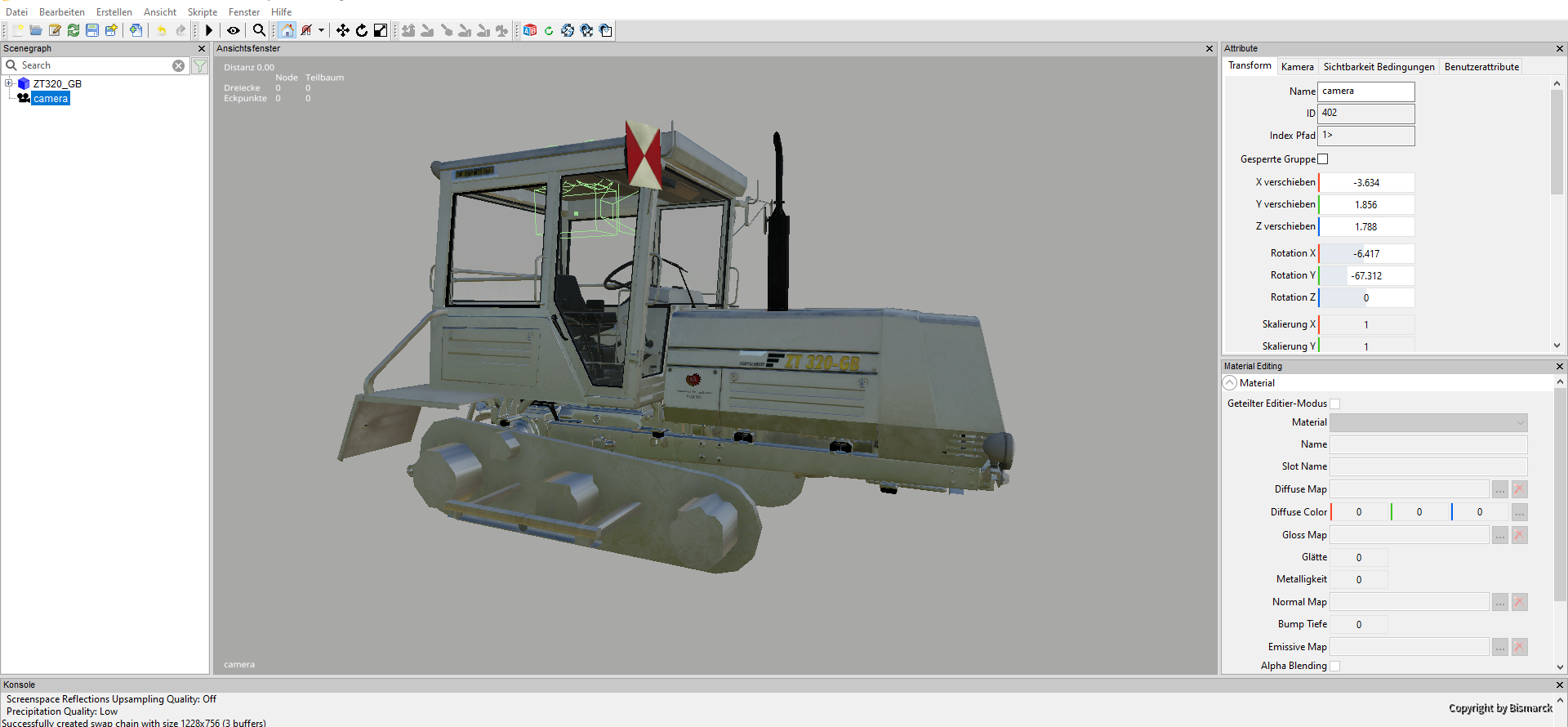1568x727 pixels.
Task: Browse for a Diffuse Map file
Action: [1500, 489]
